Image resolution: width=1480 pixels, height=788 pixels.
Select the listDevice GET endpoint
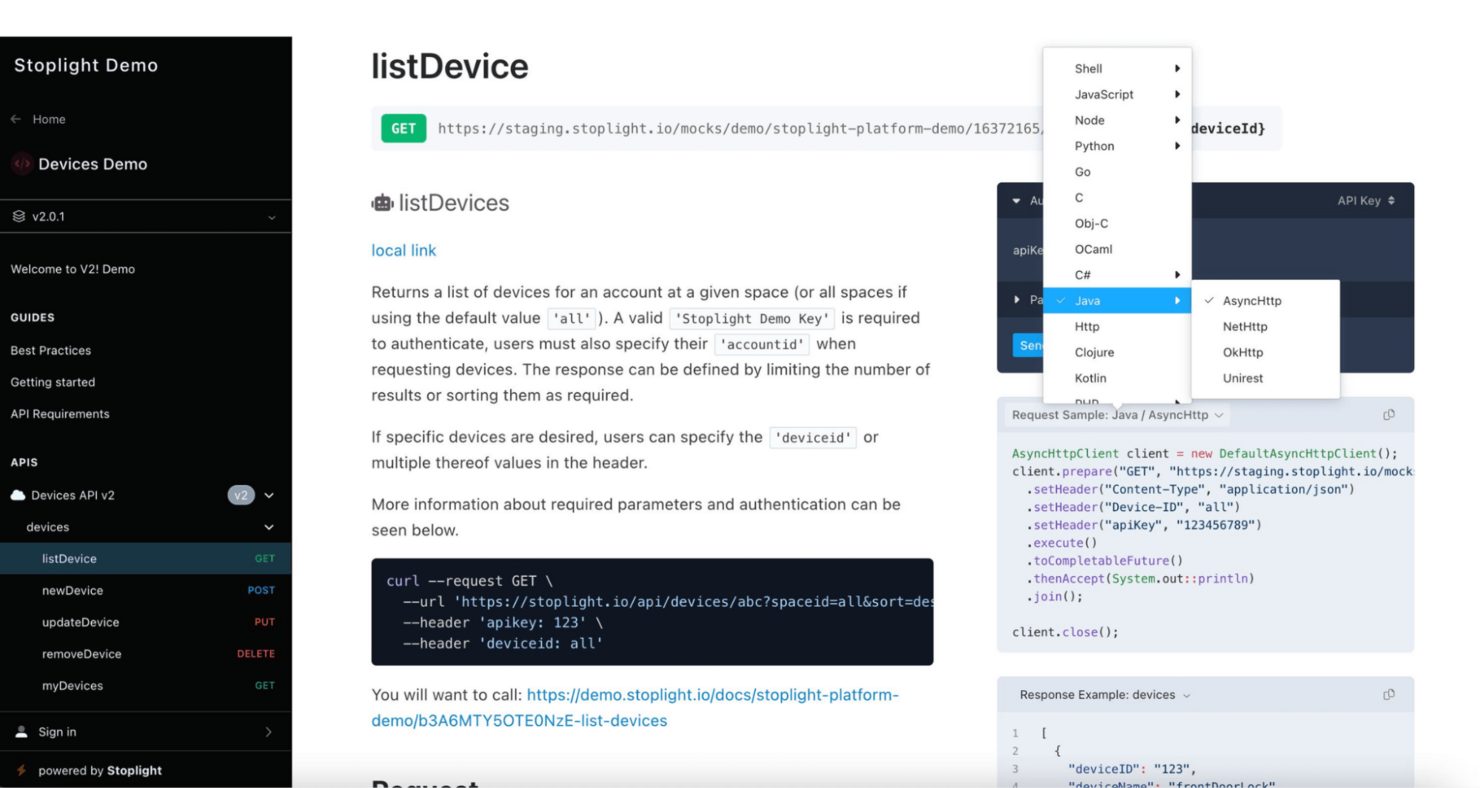[146, 559]
